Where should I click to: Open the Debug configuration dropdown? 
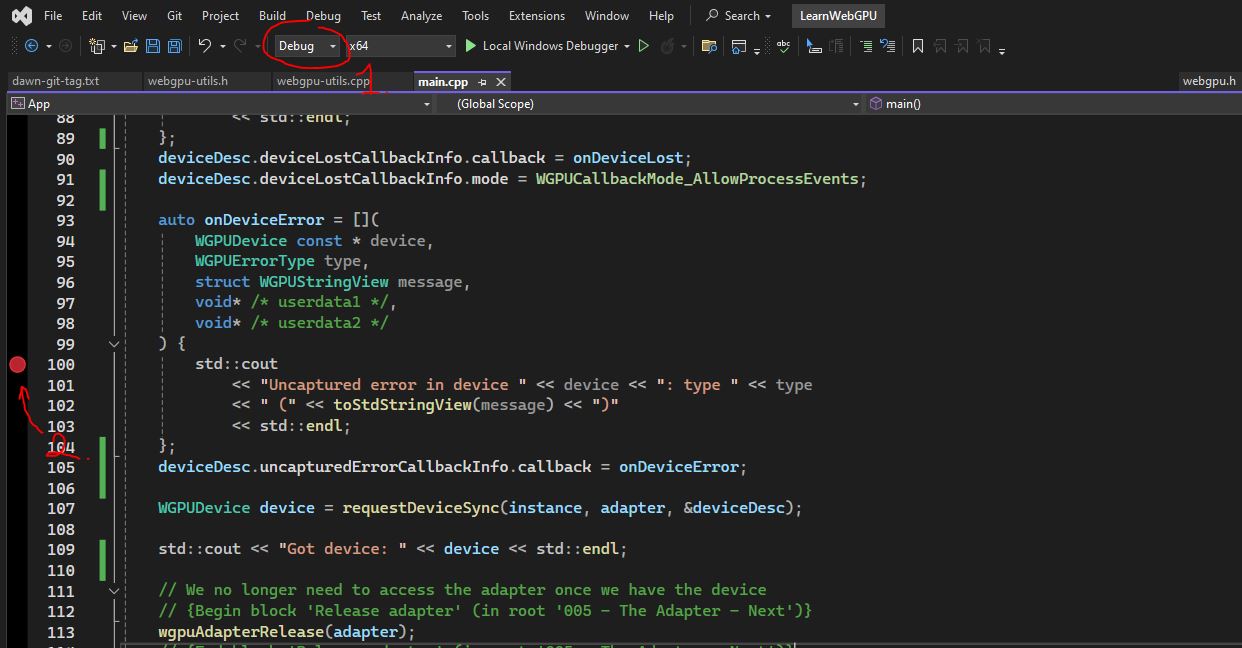pyautogui.click(x=306, y=46)
